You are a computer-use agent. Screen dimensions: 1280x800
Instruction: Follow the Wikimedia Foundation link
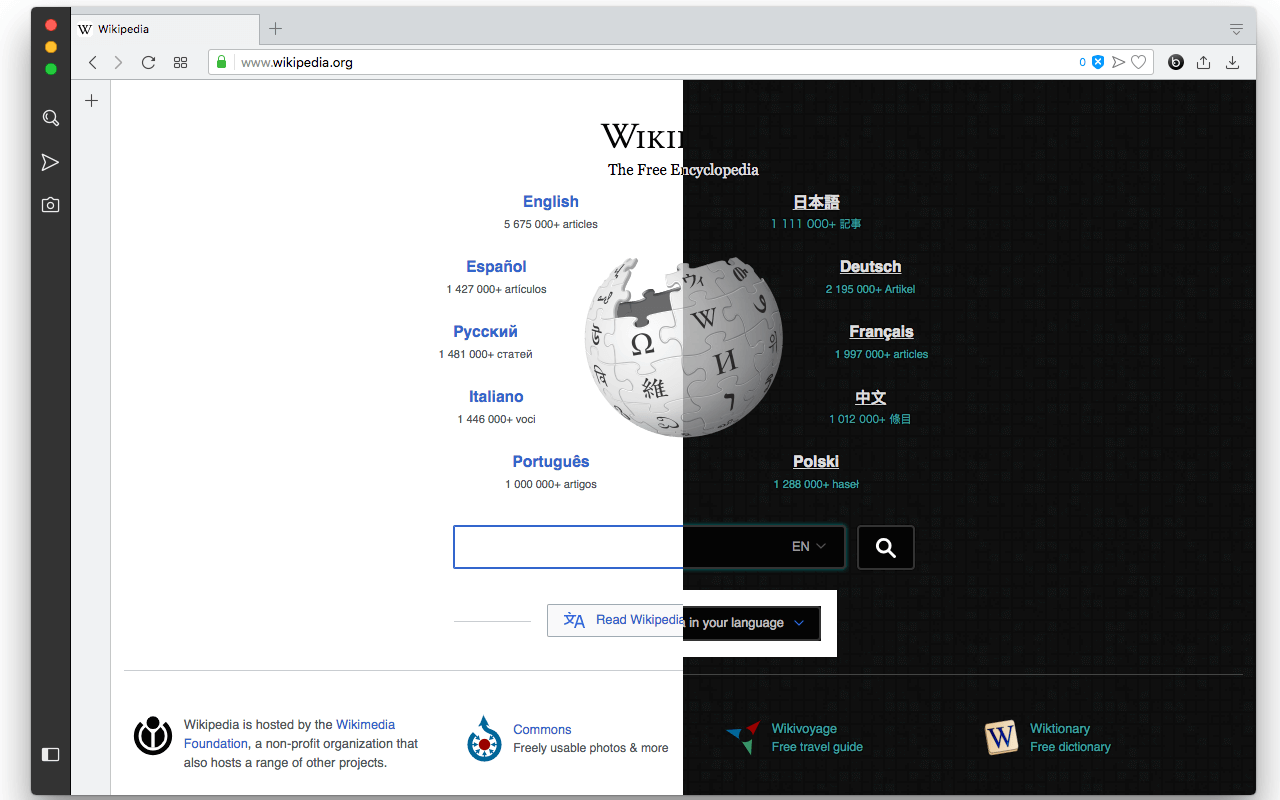pyautogui.click(x=290, y=734)
